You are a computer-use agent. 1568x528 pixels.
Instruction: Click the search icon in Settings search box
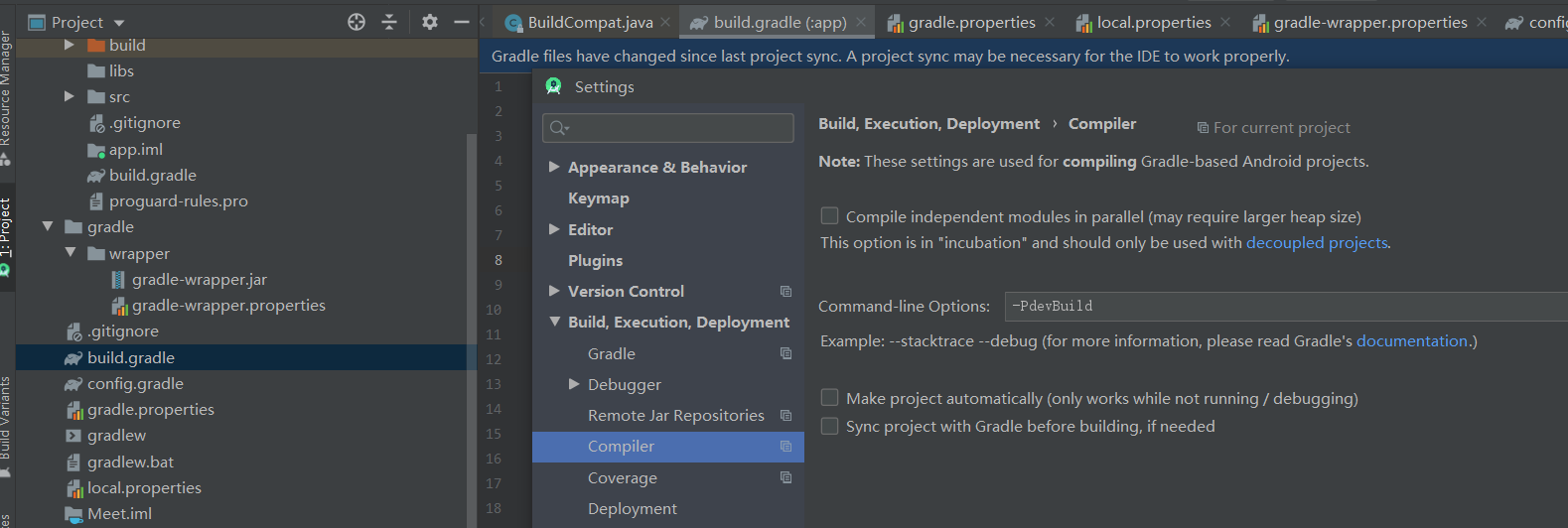pos(559,128)
